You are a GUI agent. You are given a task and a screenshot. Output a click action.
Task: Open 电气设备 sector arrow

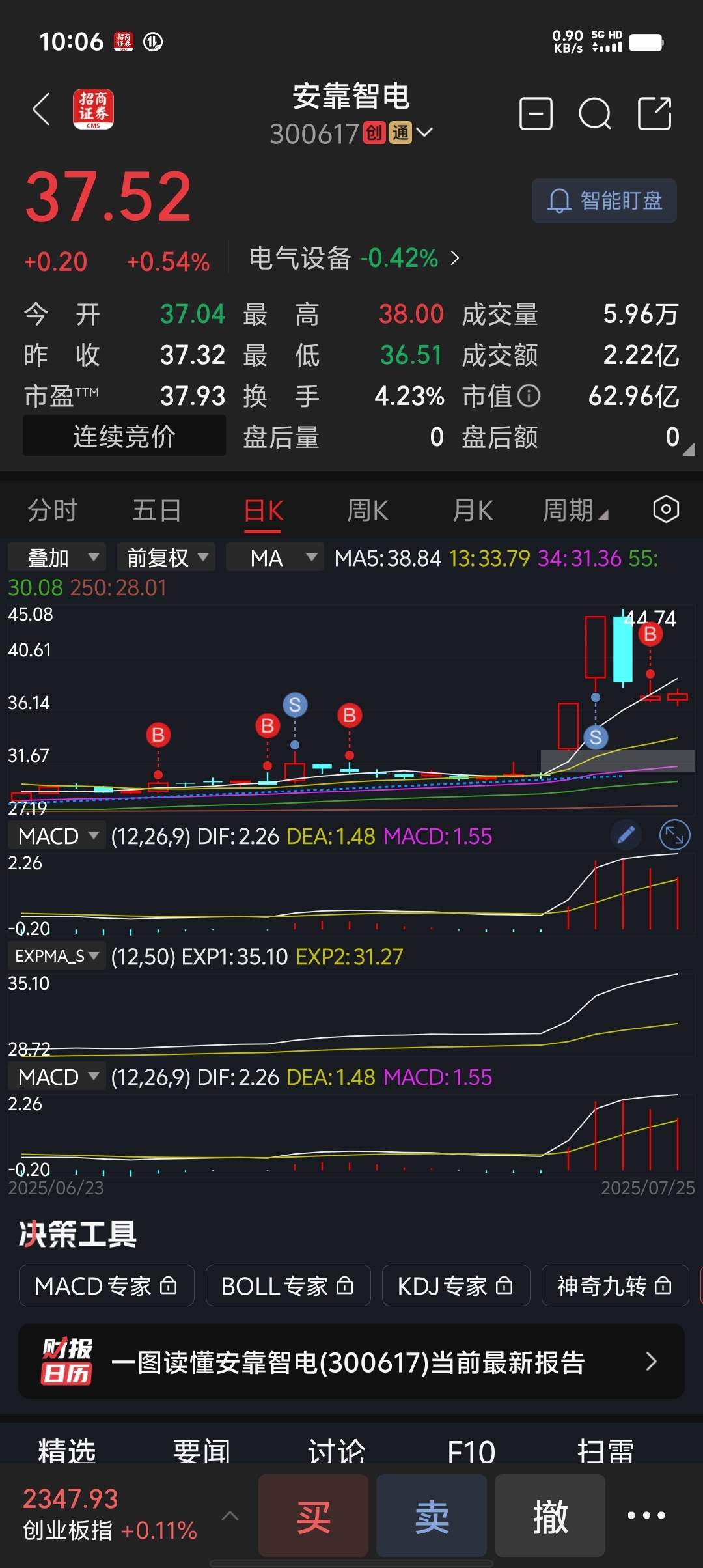[454, 259]
